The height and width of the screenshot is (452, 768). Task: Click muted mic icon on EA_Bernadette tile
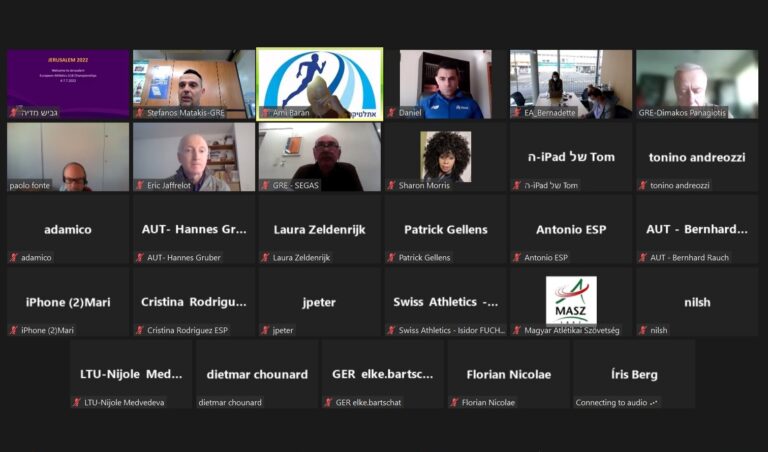(x=517, y=113)
